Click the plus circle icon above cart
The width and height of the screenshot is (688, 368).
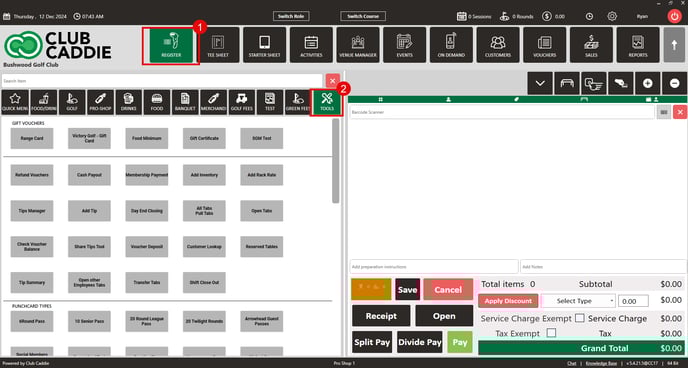(x=648, y=83)
